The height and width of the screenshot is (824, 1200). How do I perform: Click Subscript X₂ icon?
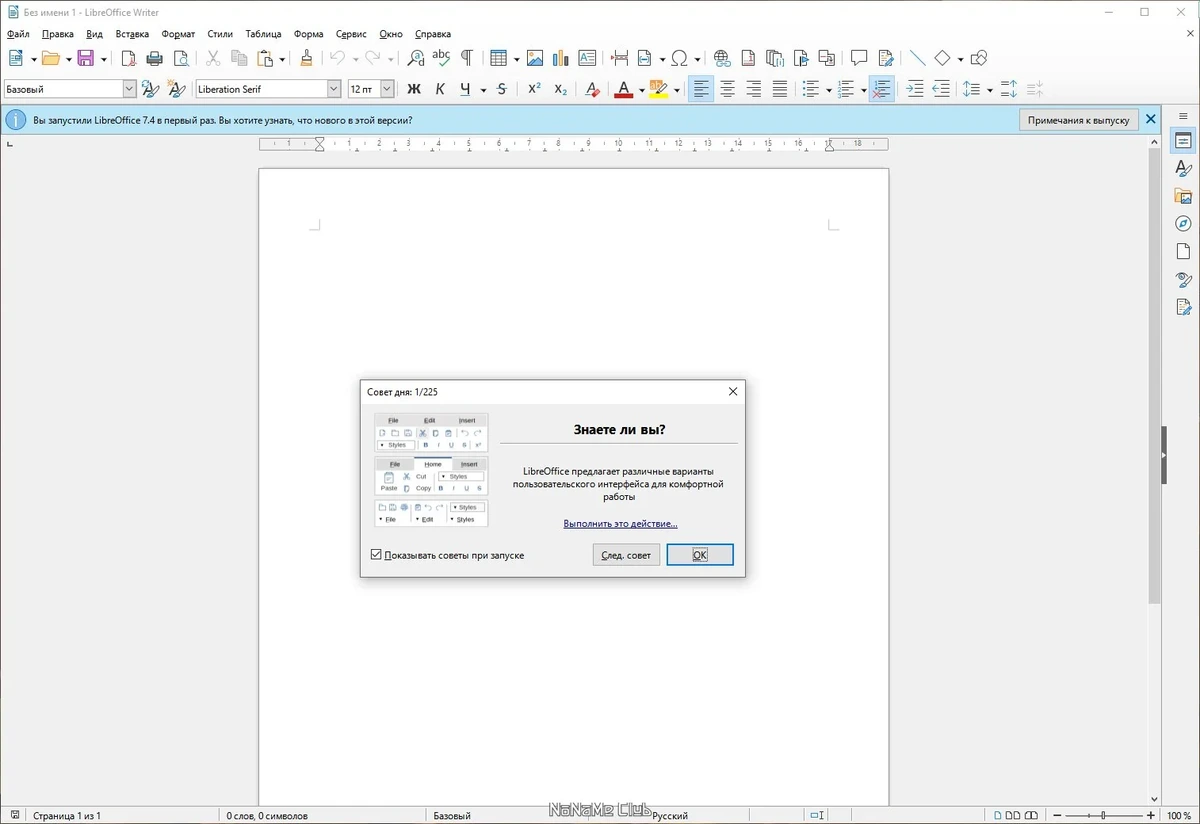[x=561, y=89]
